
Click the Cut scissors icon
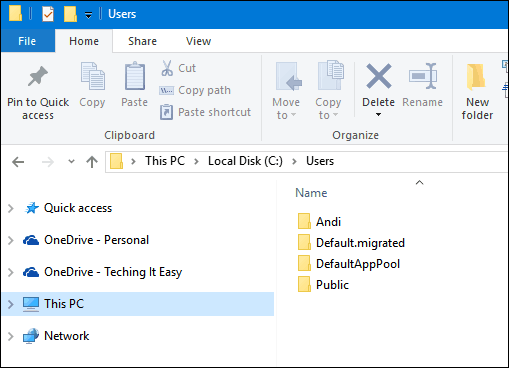167,68
